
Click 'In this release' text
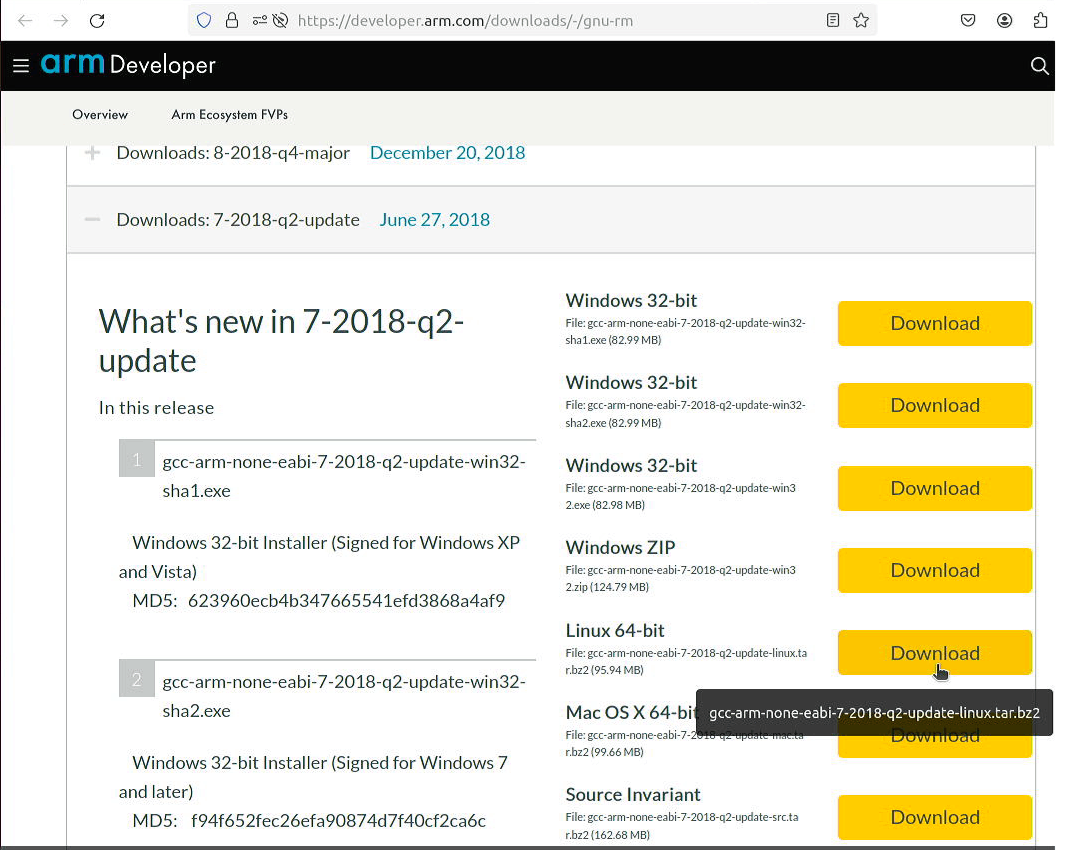coord(156,408)
